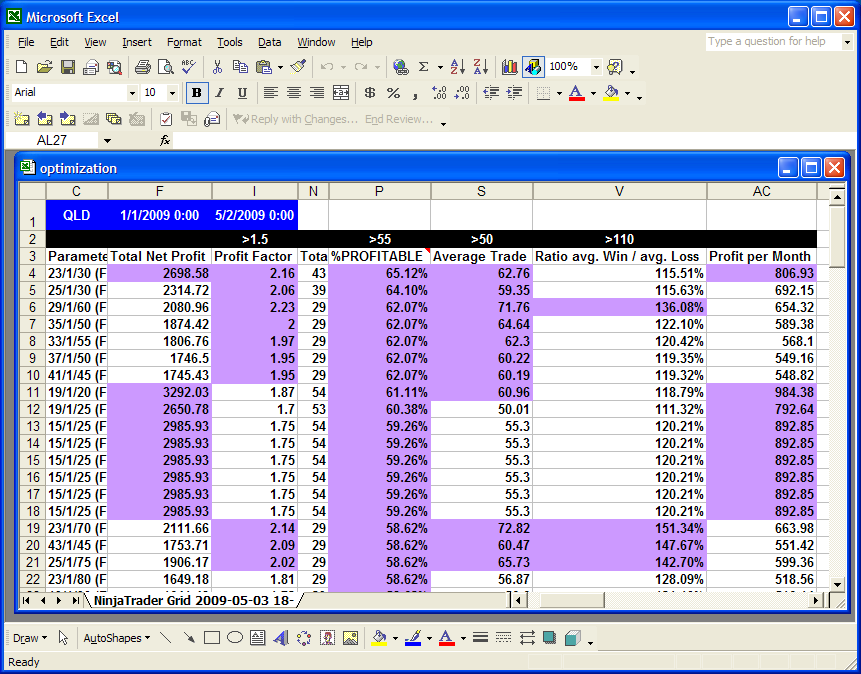
Task: Click the vertical scrollbar down arrow
Action: click(x=837, y=584)
